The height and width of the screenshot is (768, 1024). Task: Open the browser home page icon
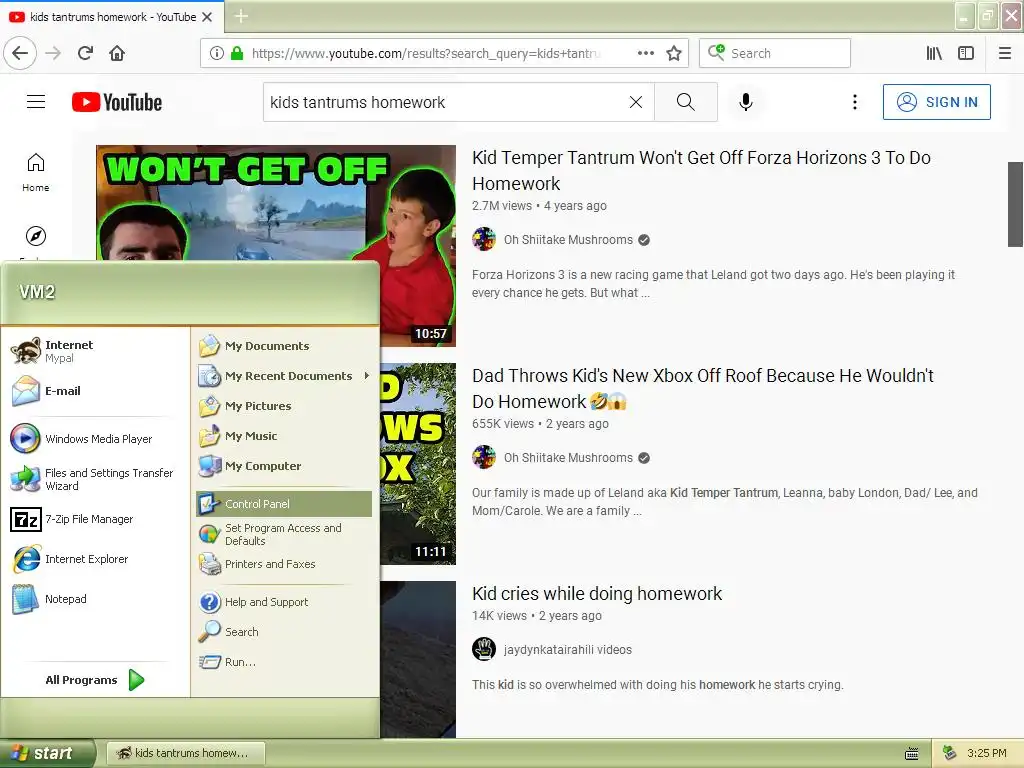pyautogui.click(x=117, y=53)
